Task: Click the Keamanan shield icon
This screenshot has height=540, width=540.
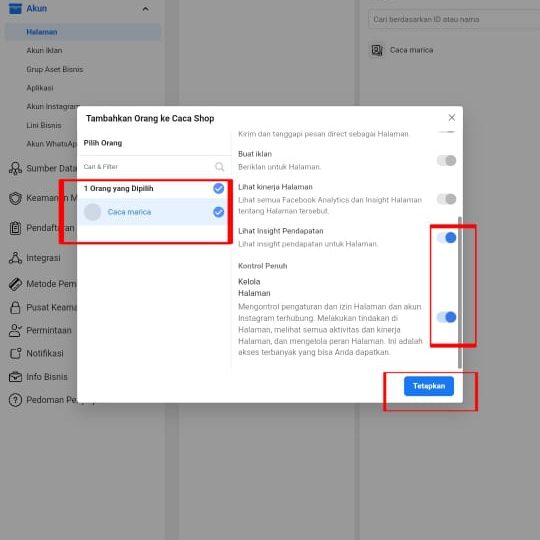Action: coord(15,198)
